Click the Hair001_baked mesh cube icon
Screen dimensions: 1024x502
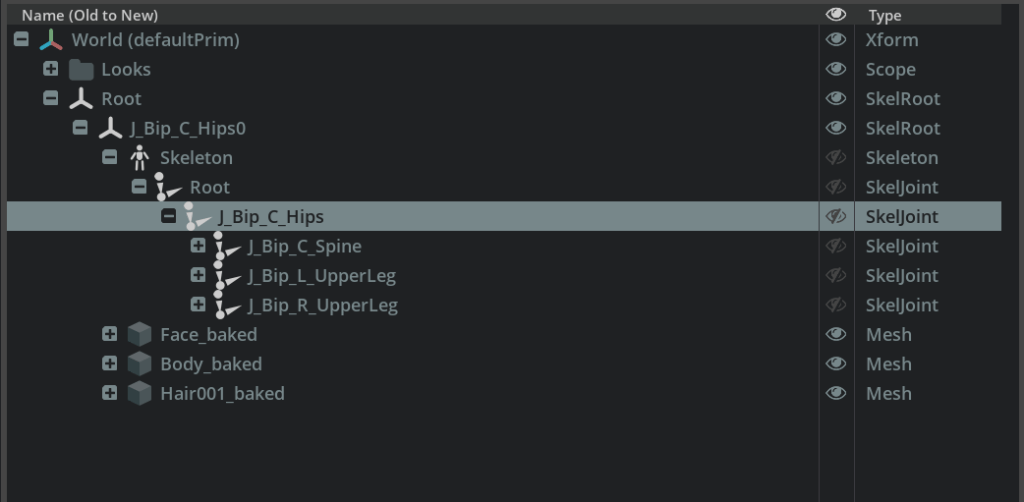[140, 394]
